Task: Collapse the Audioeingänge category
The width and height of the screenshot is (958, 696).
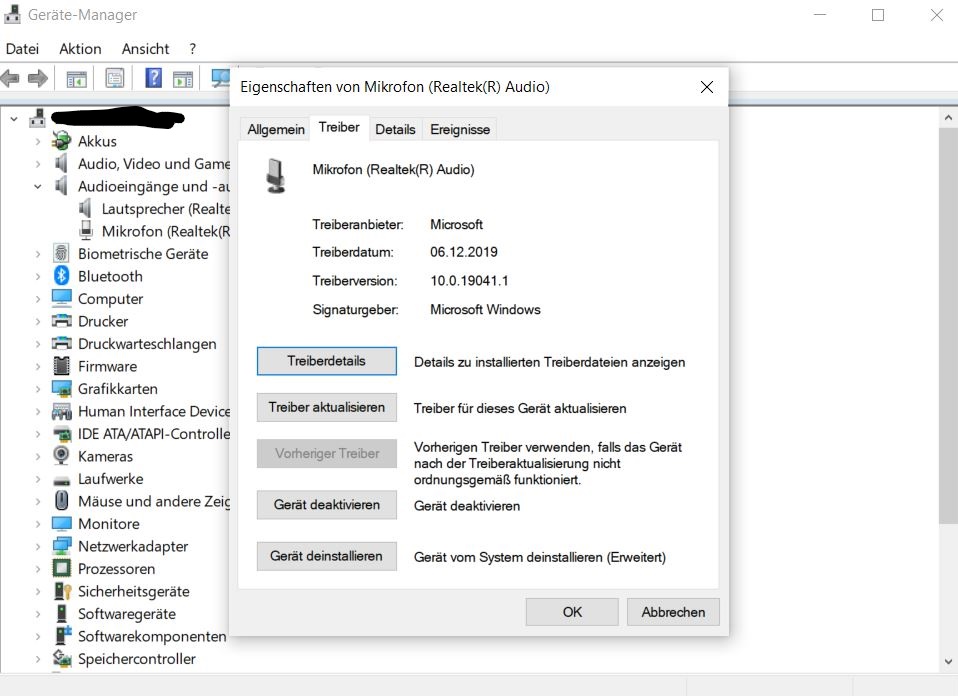Action: point(38,186)
